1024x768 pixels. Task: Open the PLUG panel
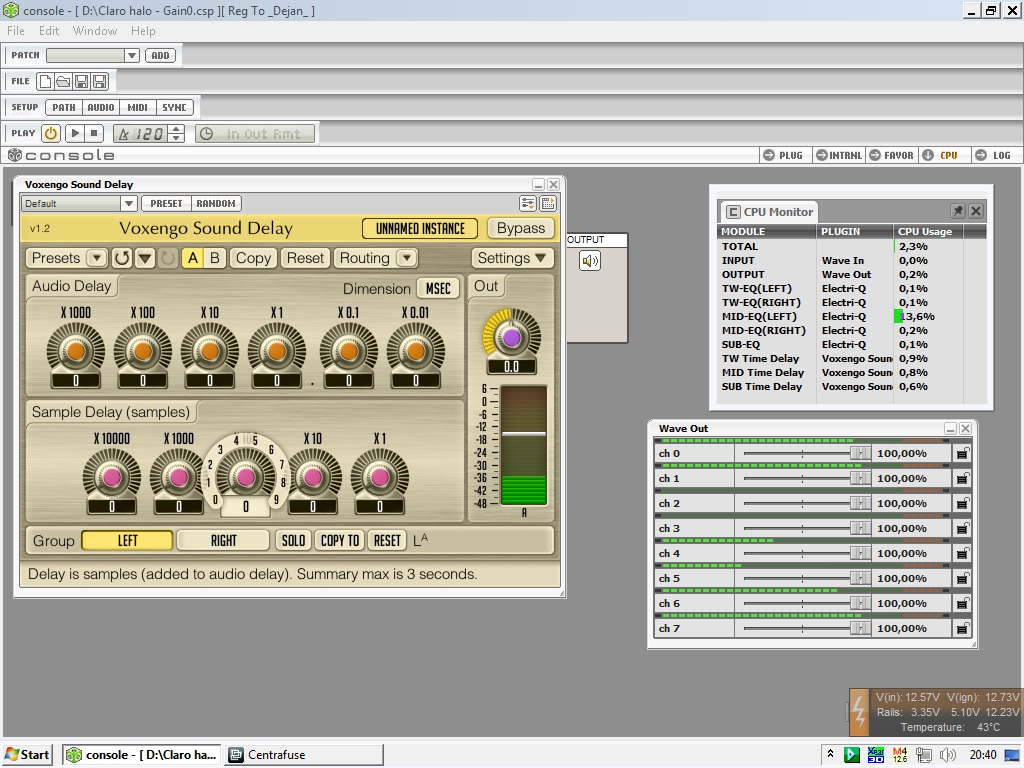point(783,155)
